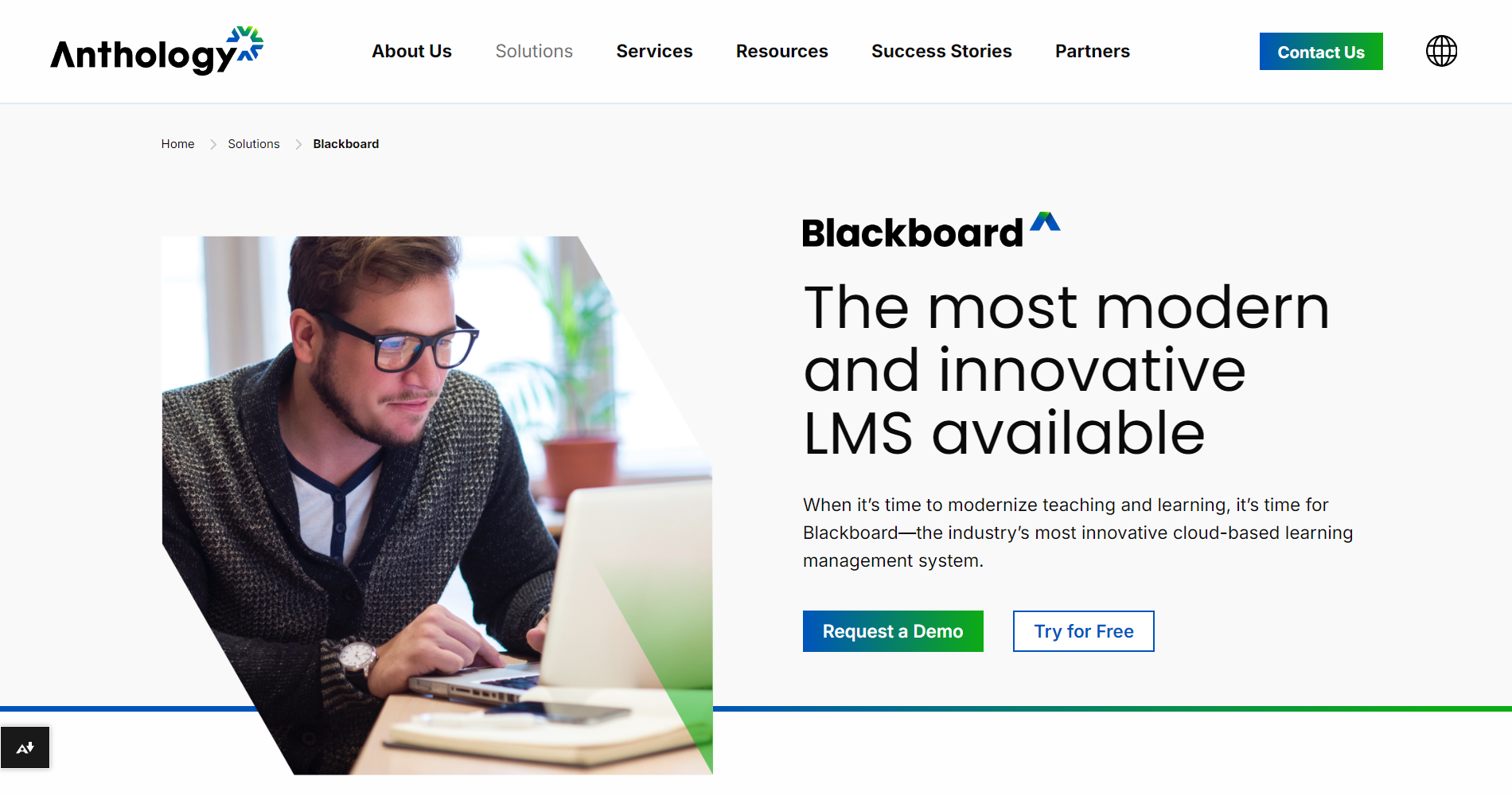Image resolution: width=1512 pixels, height=796 pixels.
Task: Click the Request a Demo button
Action: (x=892, y=631)
